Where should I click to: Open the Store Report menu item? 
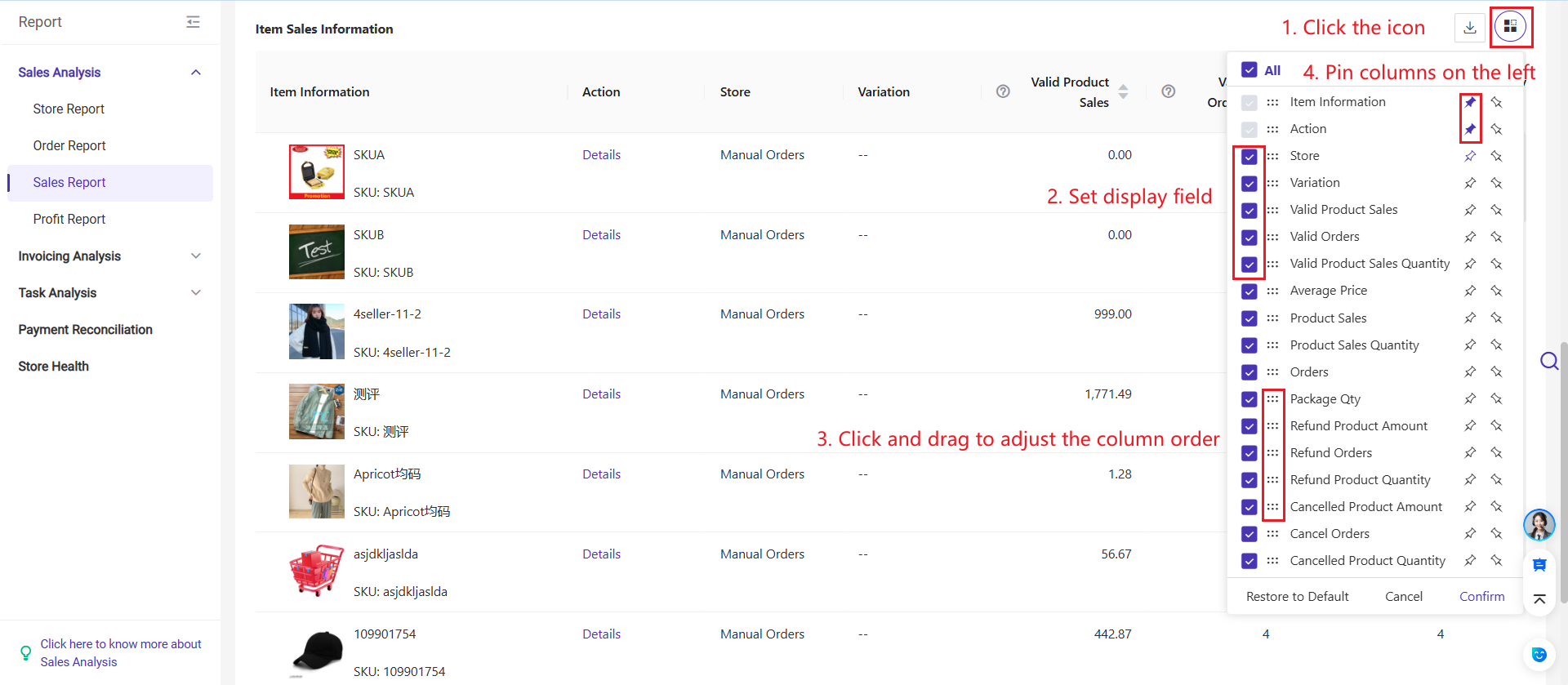click(x=69, y=109)
